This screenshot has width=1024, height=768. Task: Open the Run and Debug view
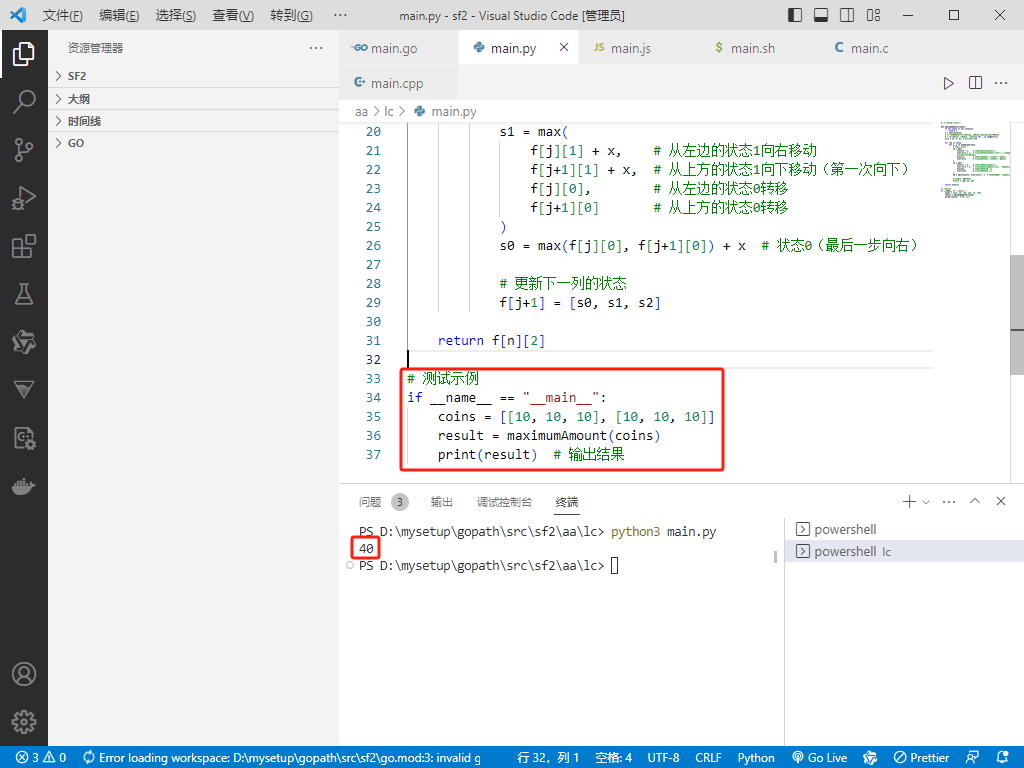[x=24, y=198]
